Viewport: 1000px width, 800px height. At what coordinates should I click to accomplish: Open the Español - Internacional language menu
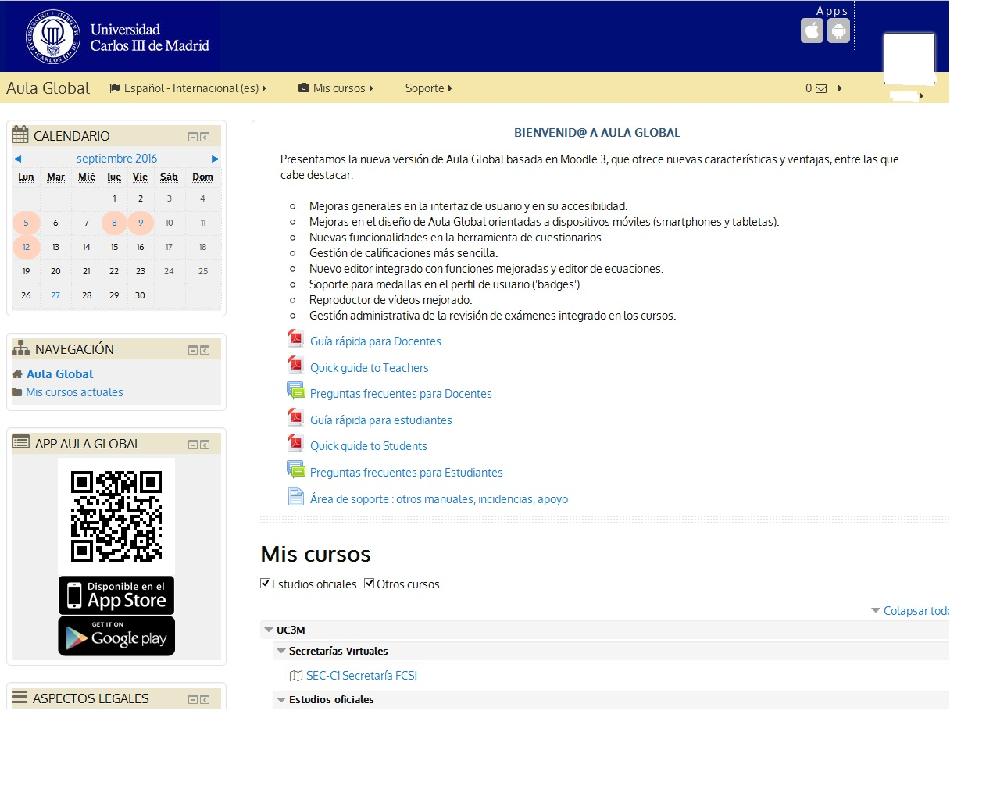click(188, 88)
